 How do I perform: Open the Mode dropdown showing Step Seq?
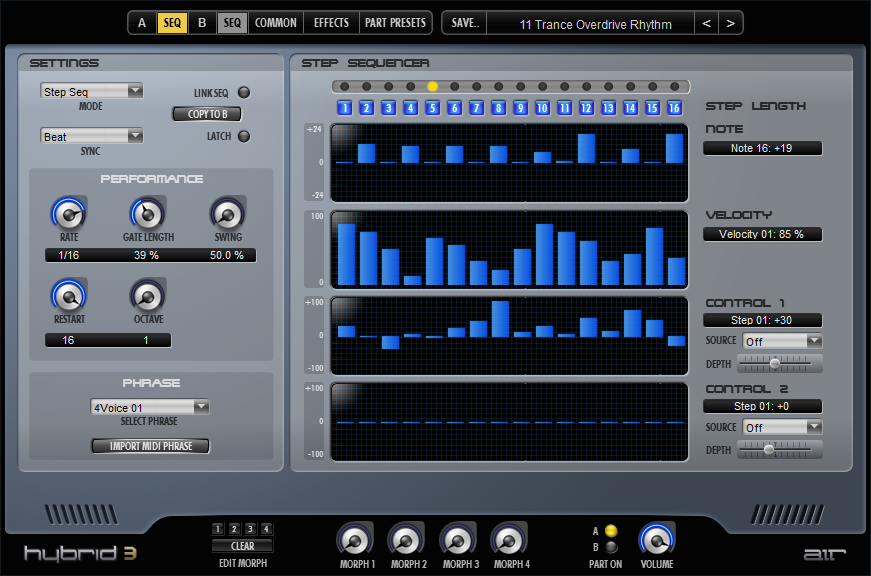pos(92,91)
